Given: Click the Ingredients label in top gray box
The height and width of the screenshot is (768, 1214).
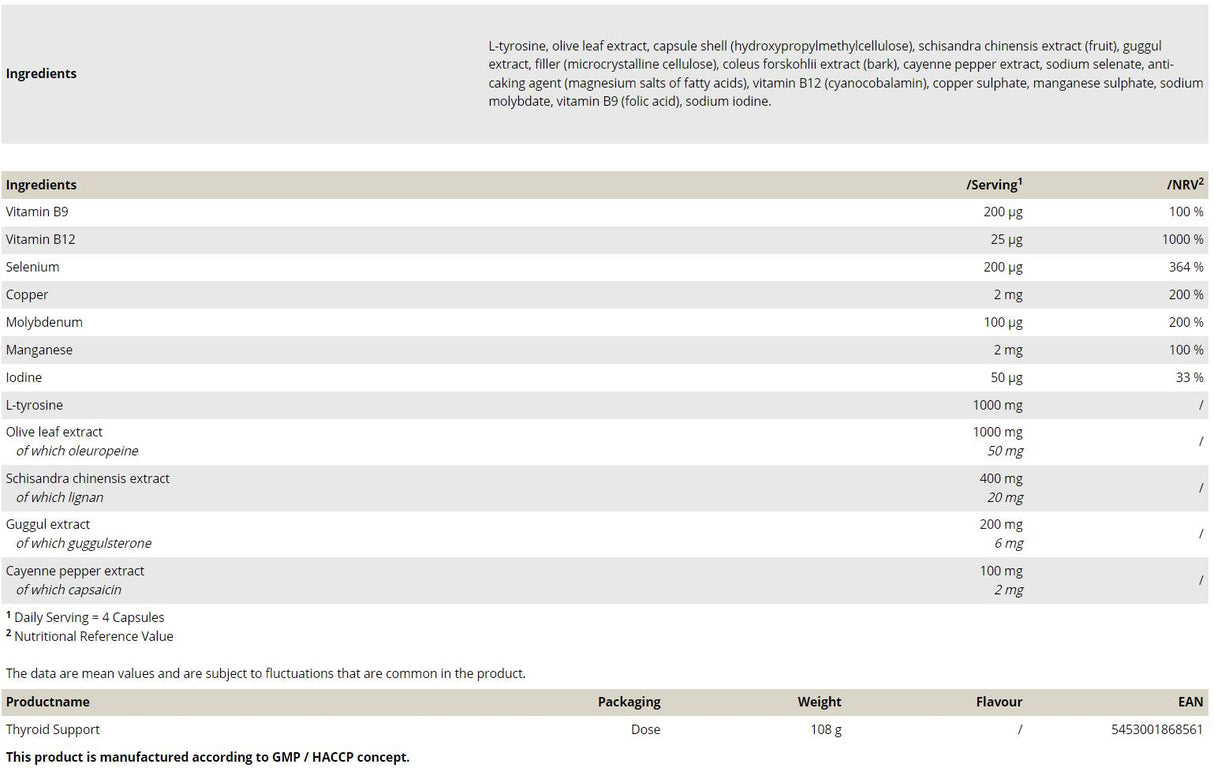Looking at the screenshot, I should click(41, 73).
